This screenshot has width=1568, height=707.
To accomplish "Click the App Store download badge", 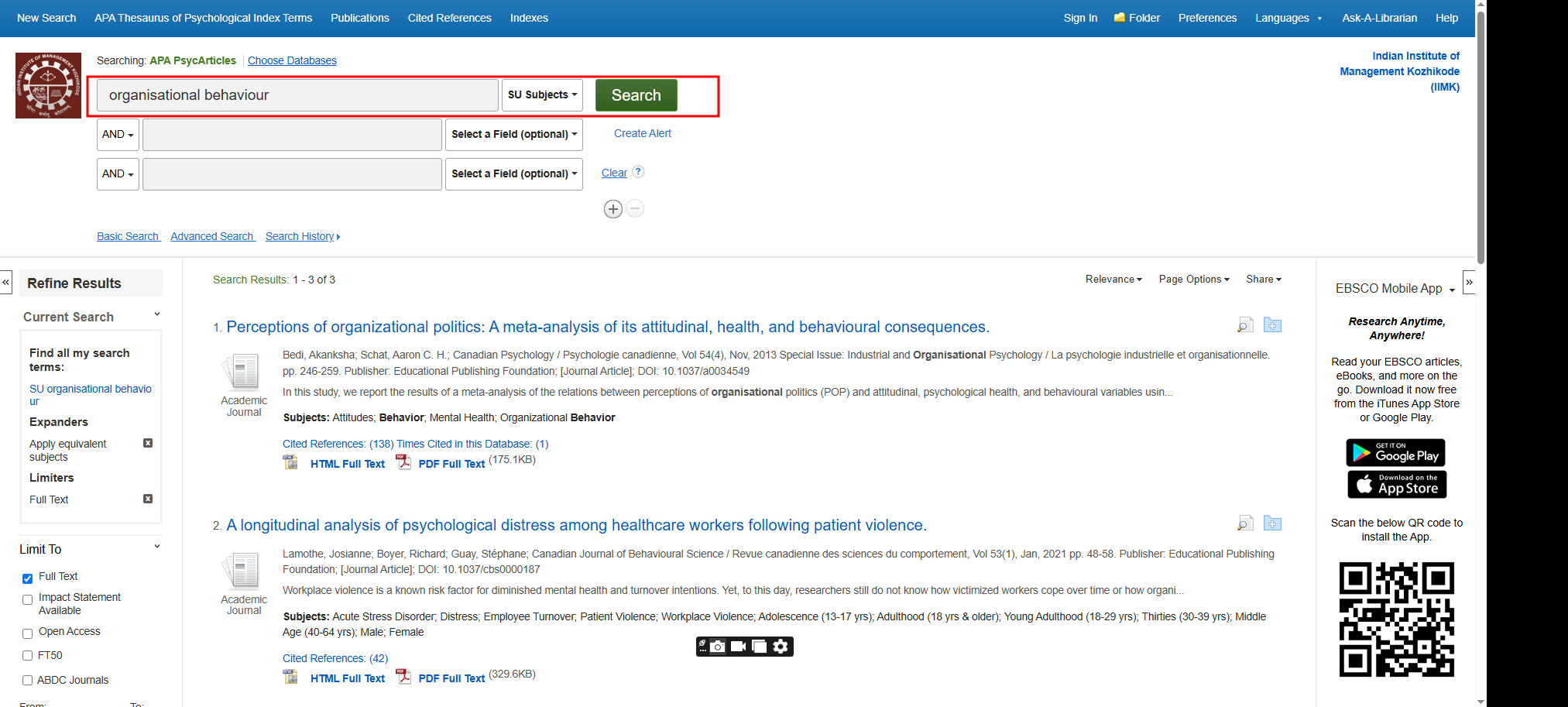I will [x=1396, y=485].
